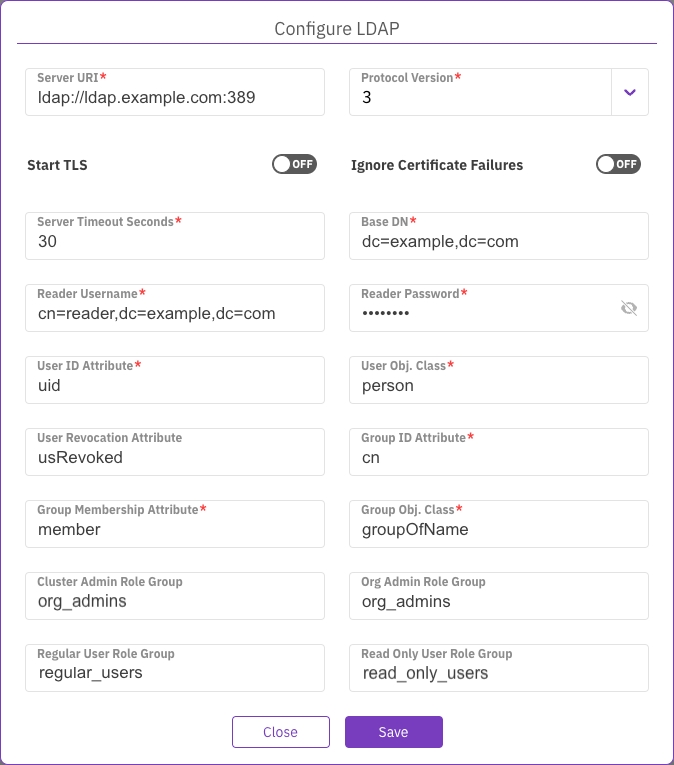Edit the User ID Attribute field
The height and width of the screenshot is (765, 674).
coord(175,386)
